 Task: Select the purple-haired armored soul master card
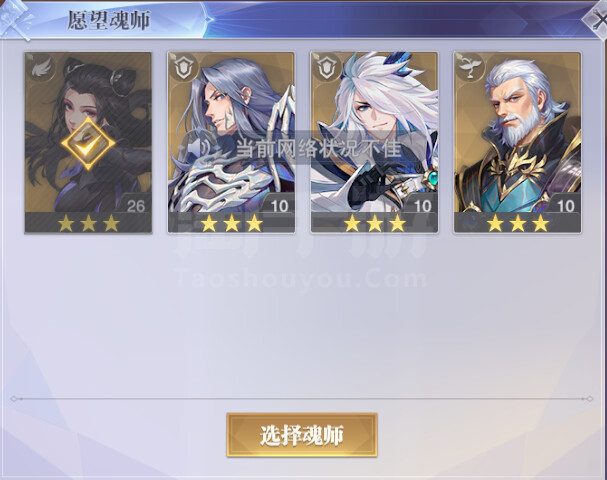coord(231,143)
